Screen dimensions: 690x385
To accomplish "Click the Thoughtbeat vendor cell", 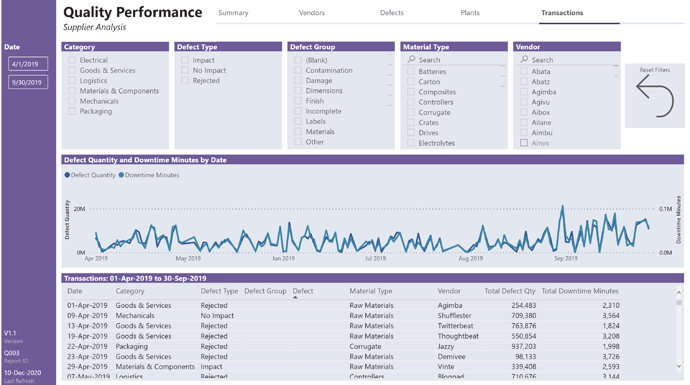I will (458, 336).
